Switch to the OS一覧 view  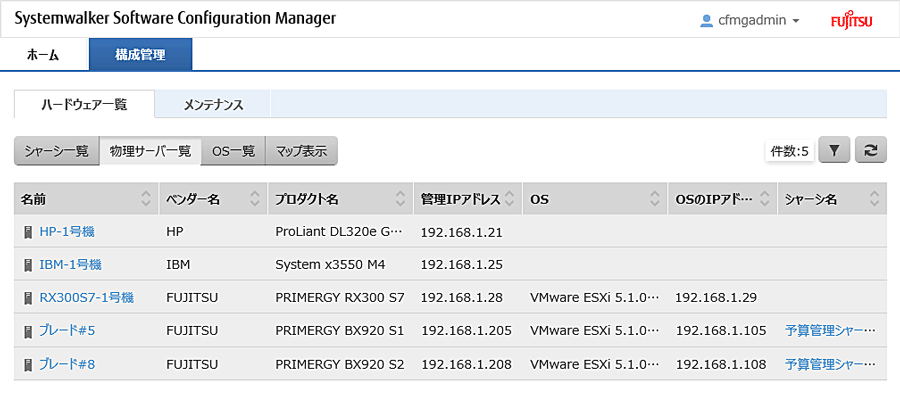click(233, 151)
